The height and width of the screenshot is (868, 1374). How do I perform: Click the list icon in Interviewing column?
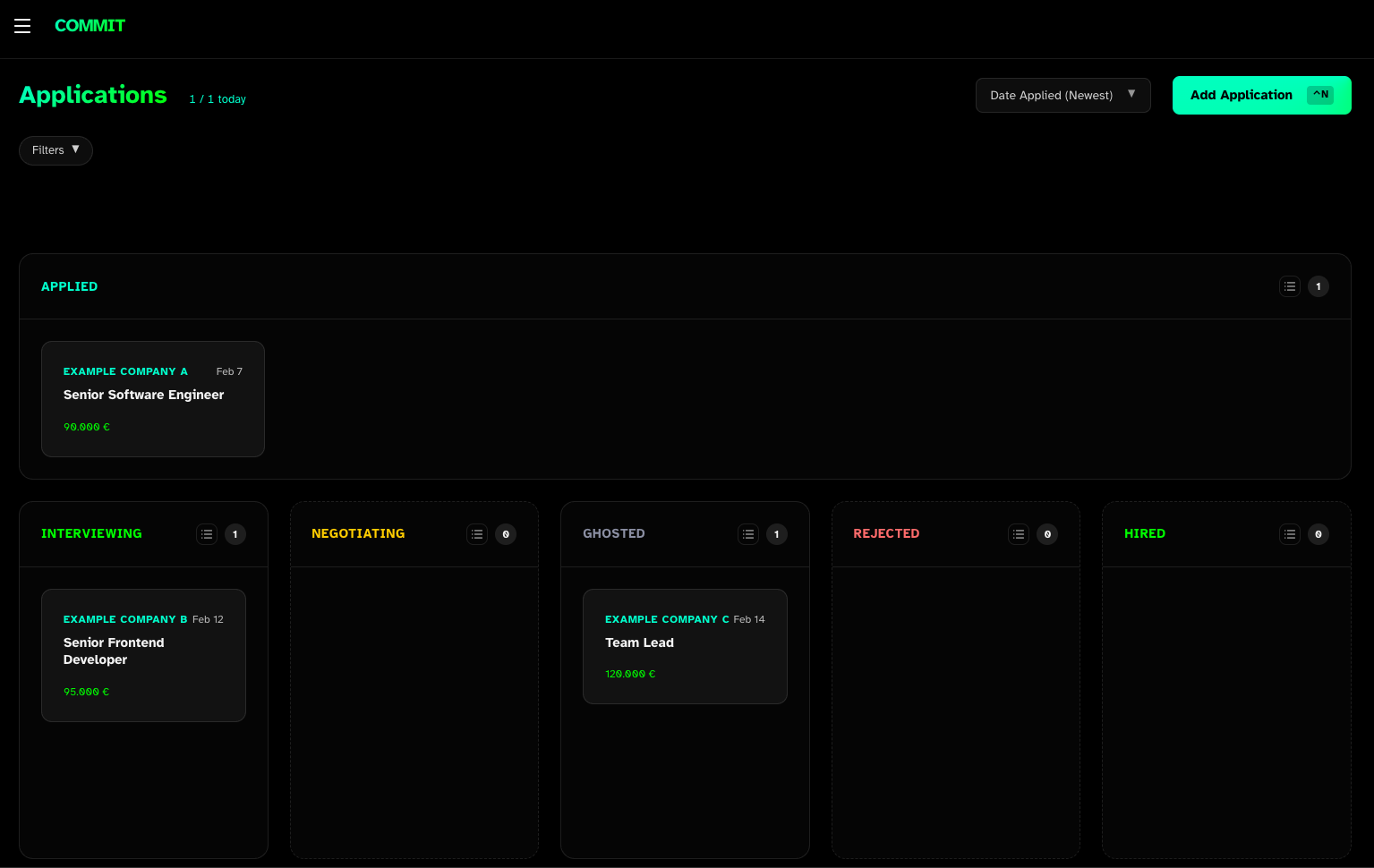(x=207, y=534)
